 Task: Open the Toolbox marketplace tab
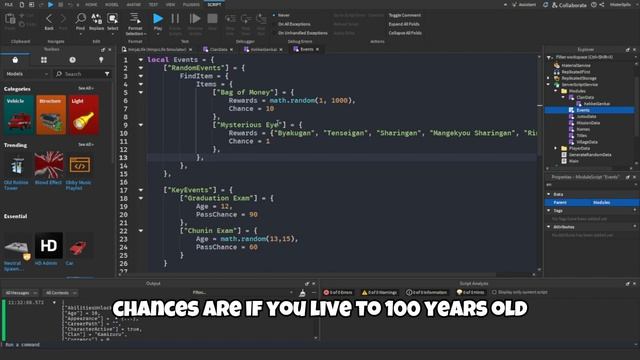[15, 60]
